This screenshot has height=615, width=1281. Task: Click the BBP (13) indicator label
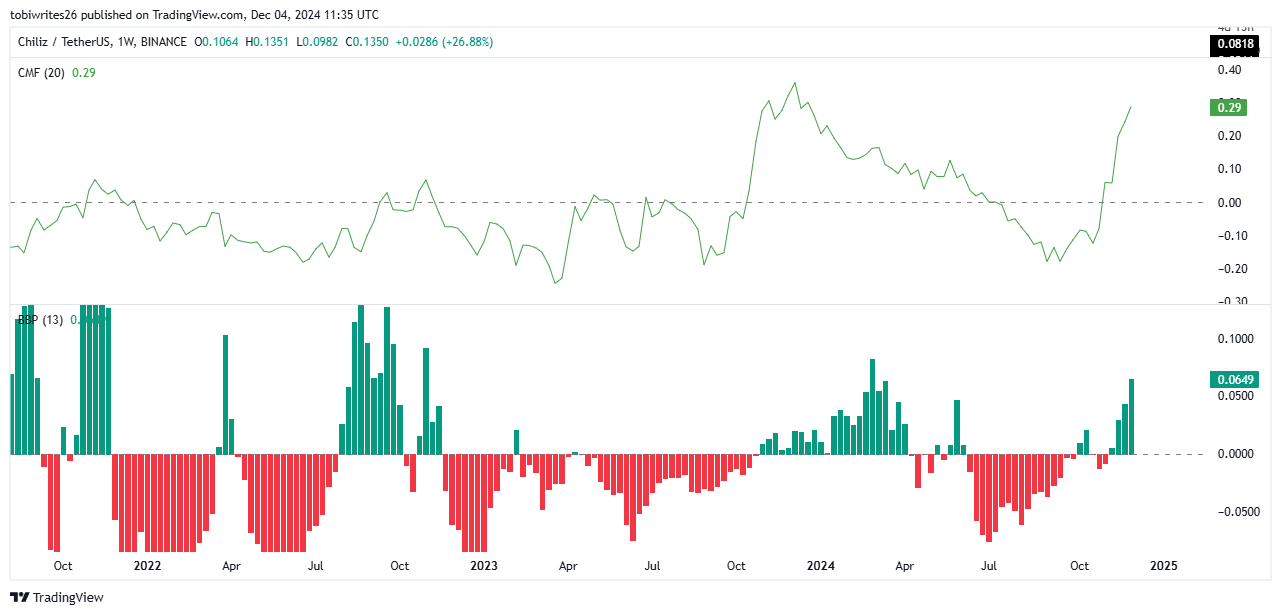(41, 320)
